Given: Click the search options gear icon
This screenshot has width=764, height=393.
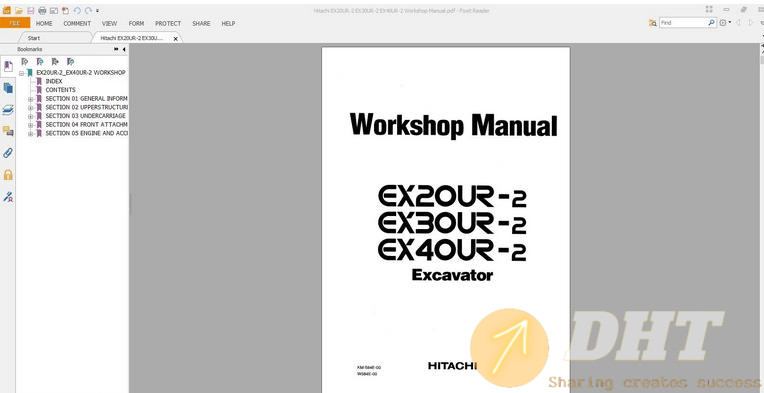Looking at the screenshot, I should pos(723,23).
